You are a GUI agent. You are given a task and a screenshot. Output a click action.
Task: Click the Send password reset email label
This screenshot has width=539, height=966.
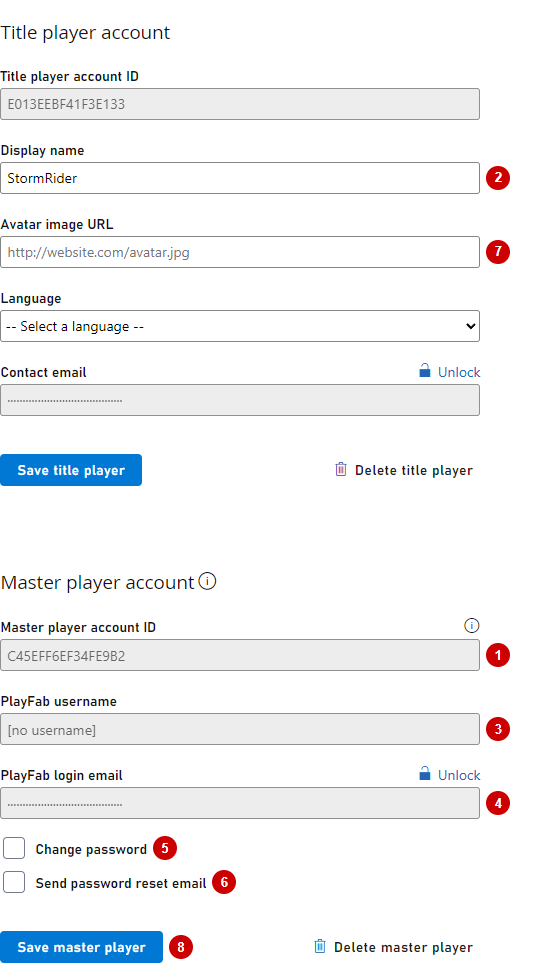[121, 883]
